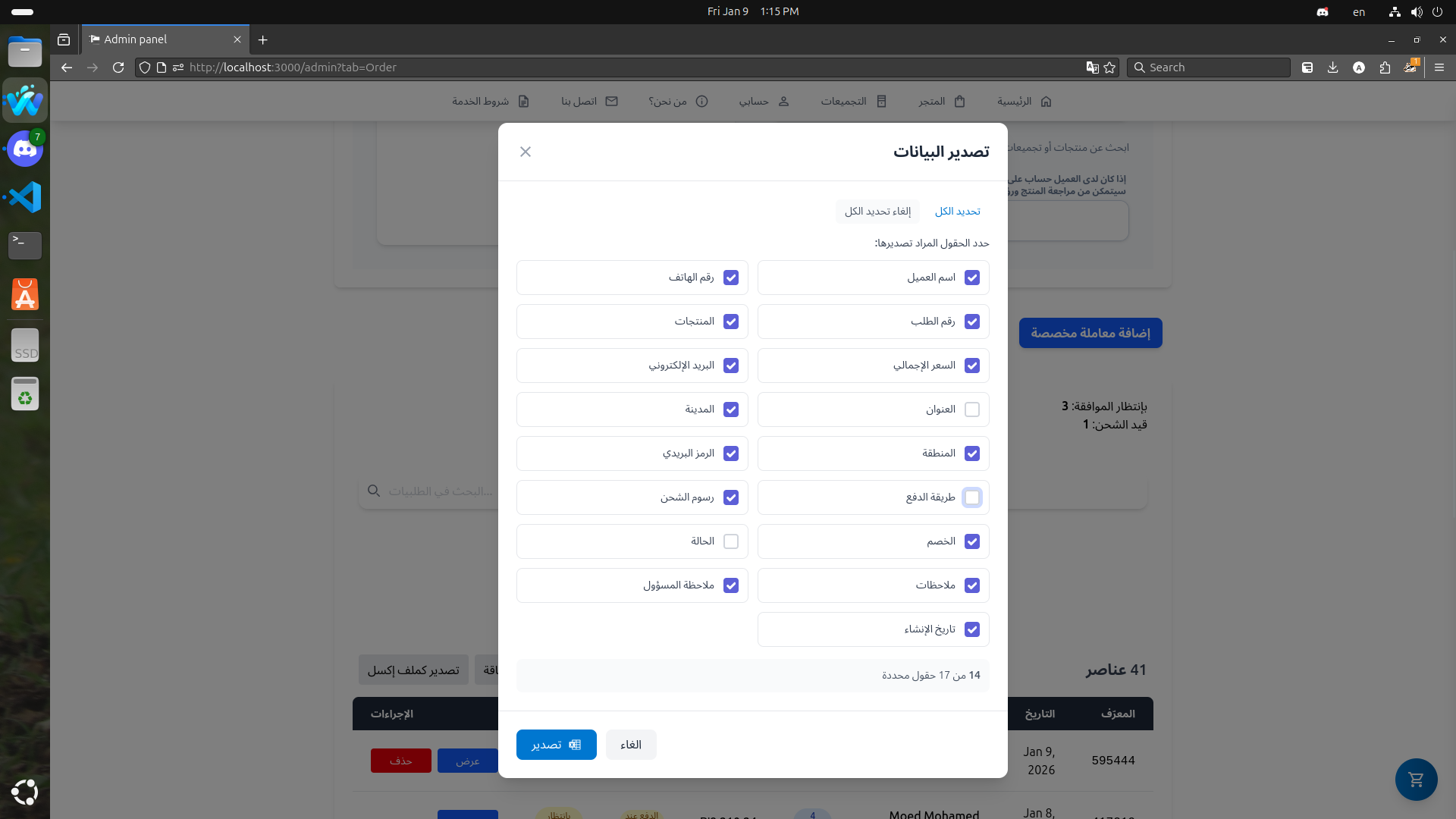Viewport: 1456px width, 819px height.
Task: Check the طريقة الدفع field checkbox
Action: 973,497
